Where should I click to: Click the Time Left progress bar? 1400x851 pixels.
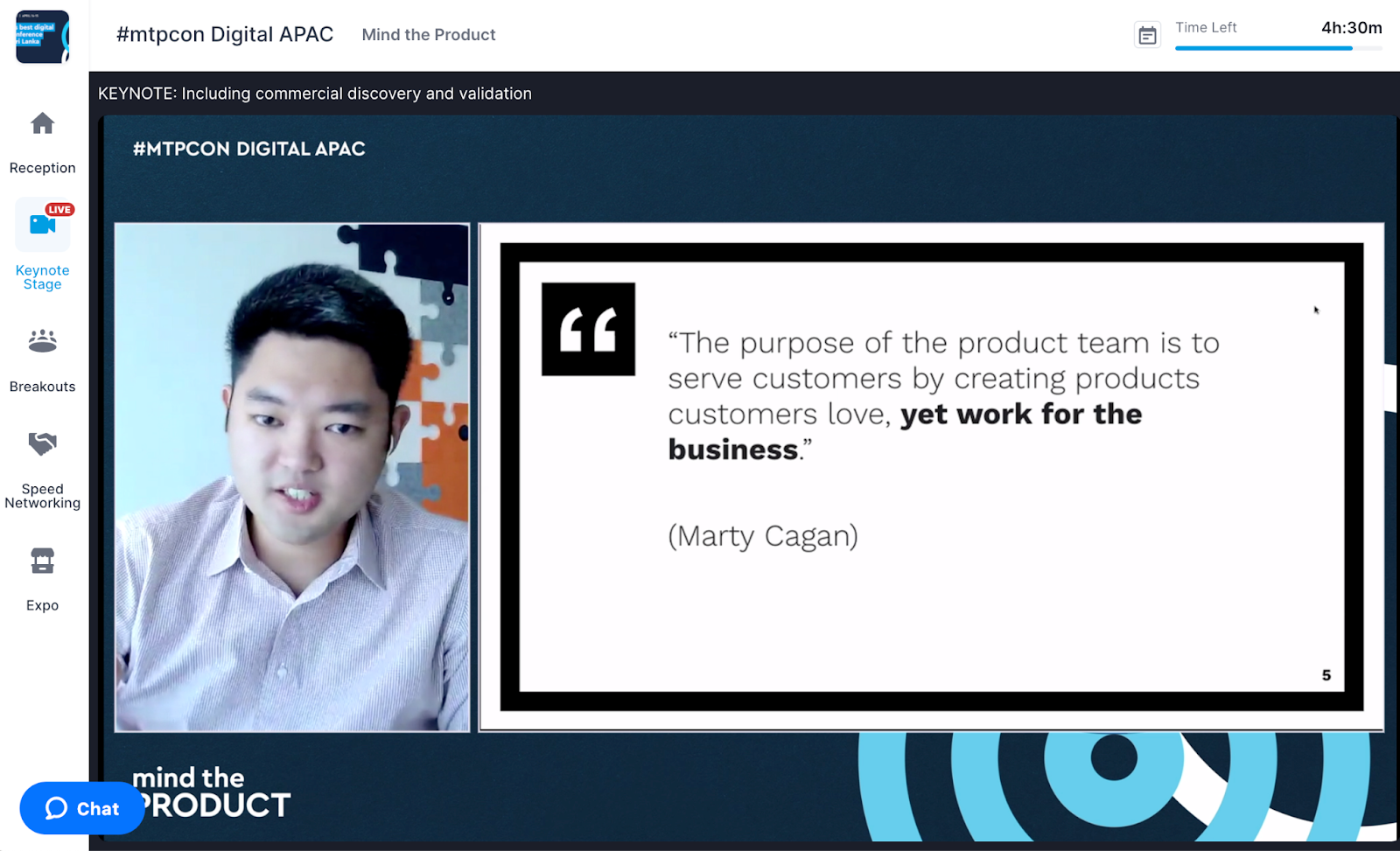[x=1278, y=48]
